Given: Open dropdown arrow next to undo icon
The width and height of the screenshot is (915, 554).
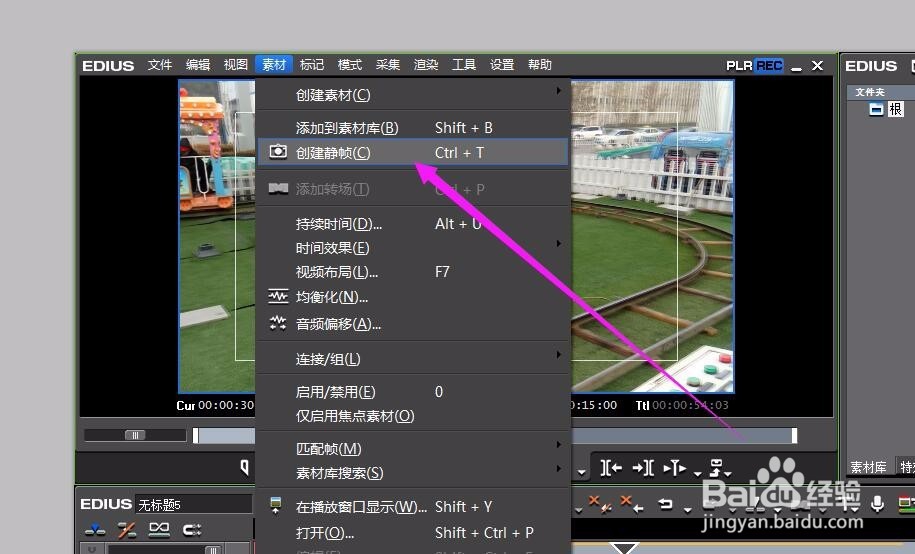Looking at the screenshot, I should click(x=687, y=510).
